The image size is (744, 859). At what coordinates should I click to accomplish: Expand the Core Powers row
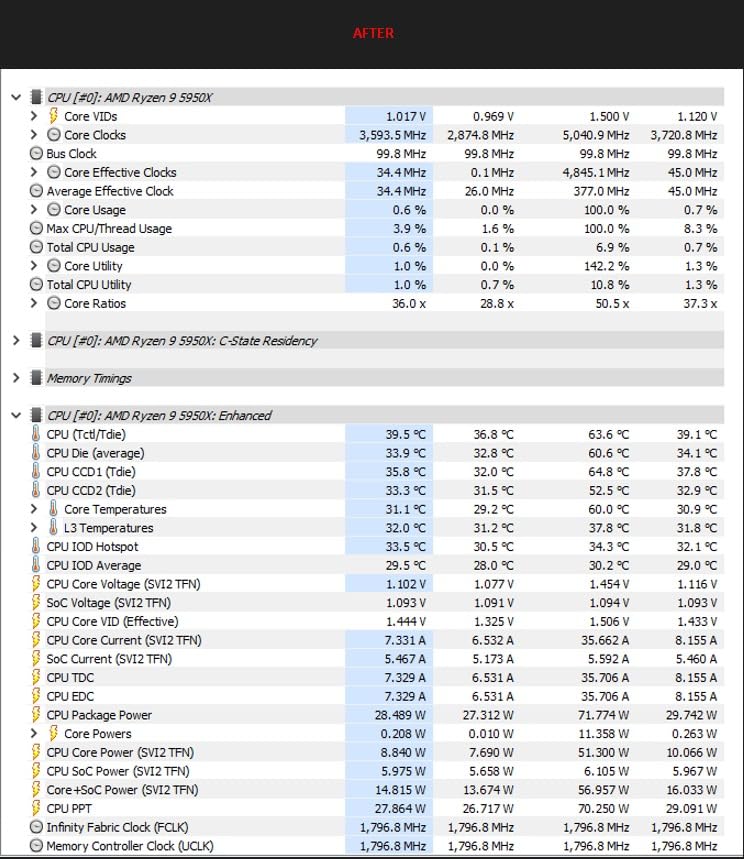point(34,734)
